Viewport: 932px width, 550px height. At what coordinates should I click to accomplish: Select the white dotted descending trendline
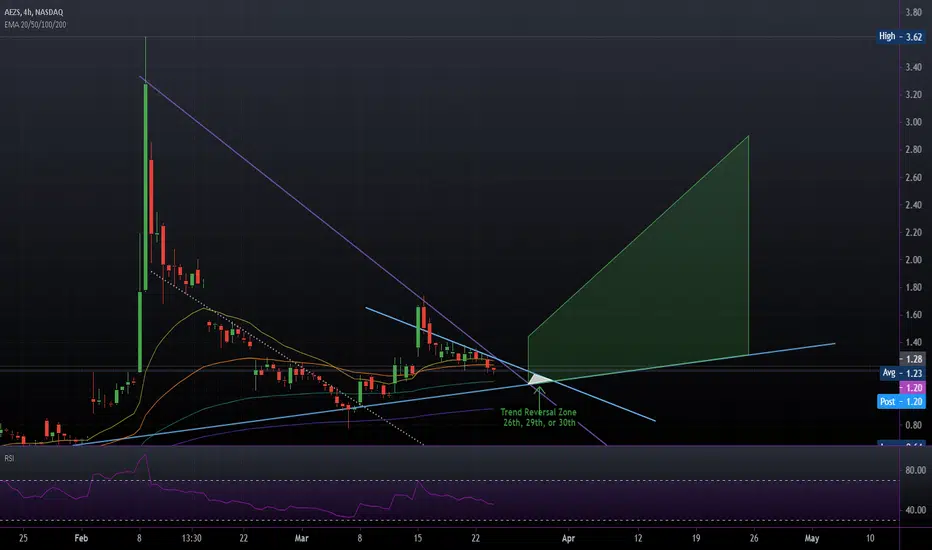coord(286,358)
